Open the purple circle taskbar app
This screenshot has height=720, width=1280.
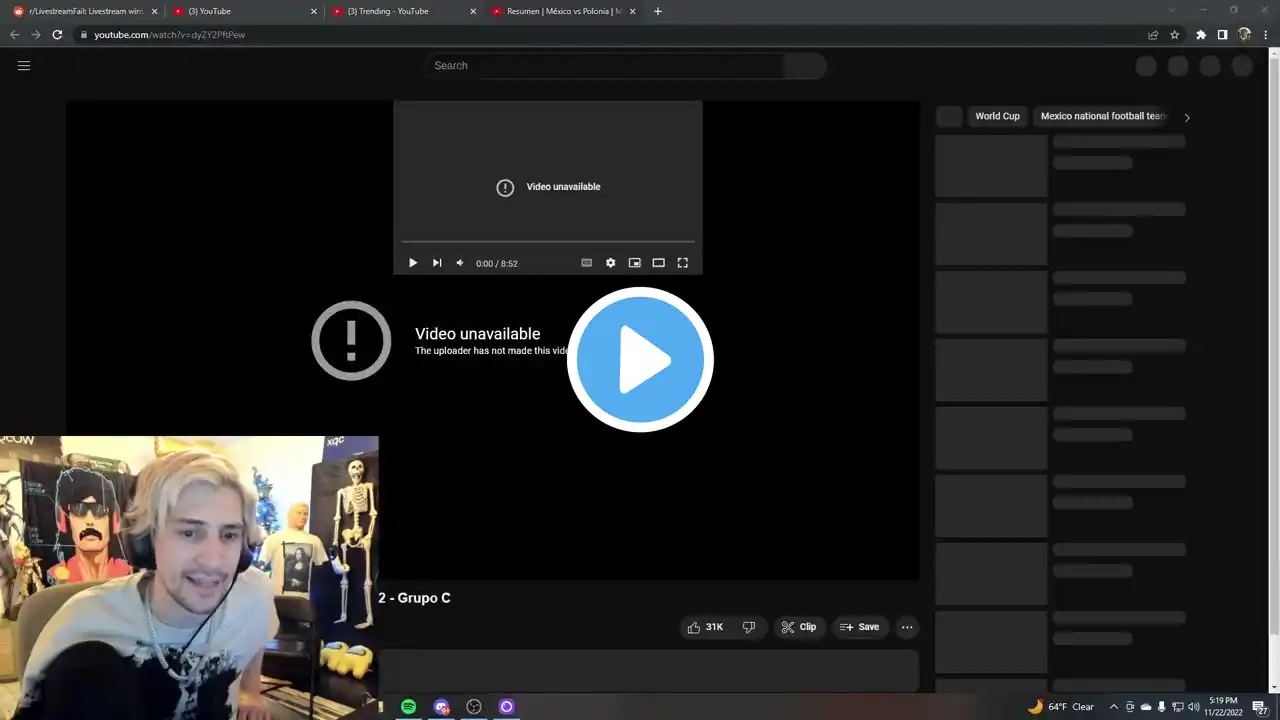tap(506, 707)
